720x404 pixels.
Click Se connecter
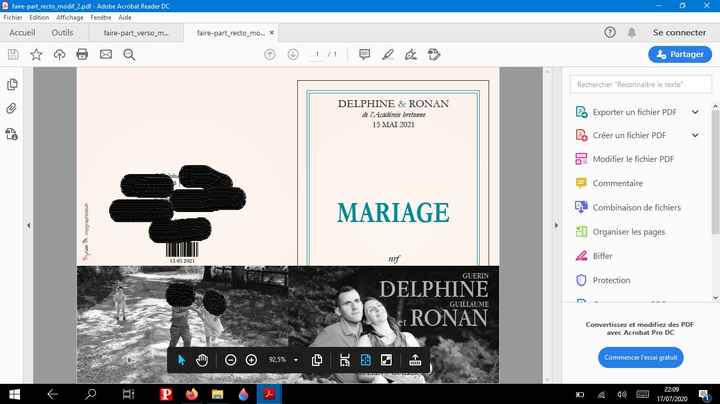click(679, 33)
